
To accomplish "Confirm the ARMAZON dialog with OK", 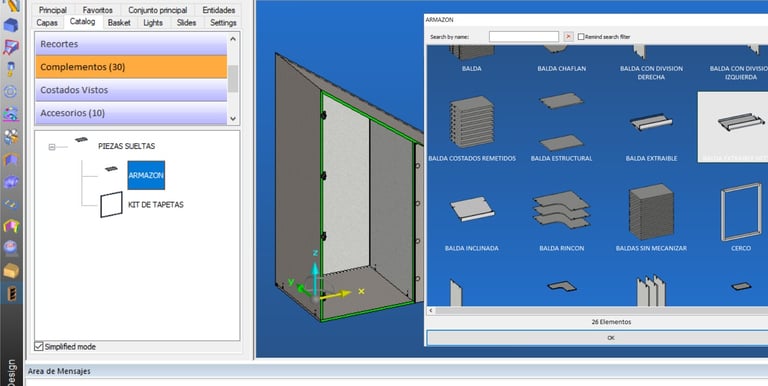I will (x=597, y=338).
